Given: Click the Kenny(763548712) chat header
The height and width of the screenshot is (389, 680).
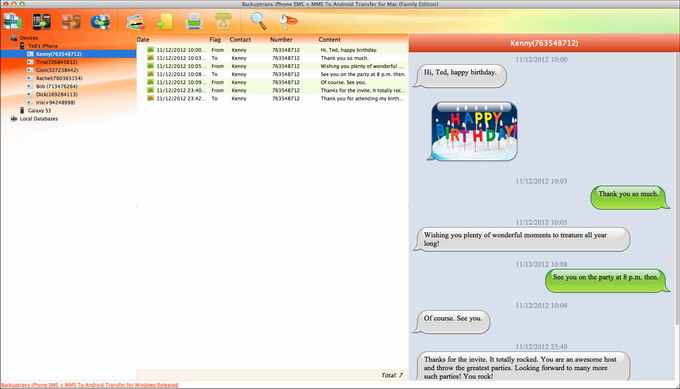Looking at the screenshot, I should (x=544, y=43).
